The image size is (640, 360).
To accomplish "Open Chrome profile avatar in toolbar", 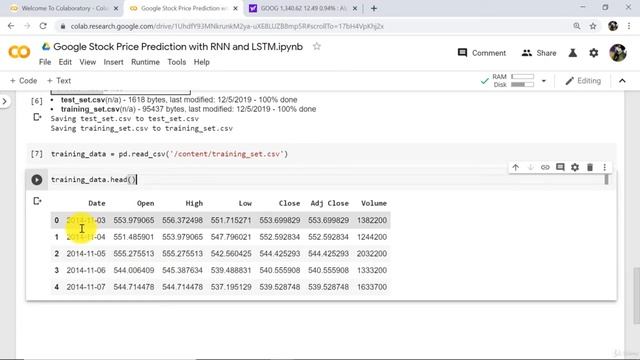I will (613, 26).
